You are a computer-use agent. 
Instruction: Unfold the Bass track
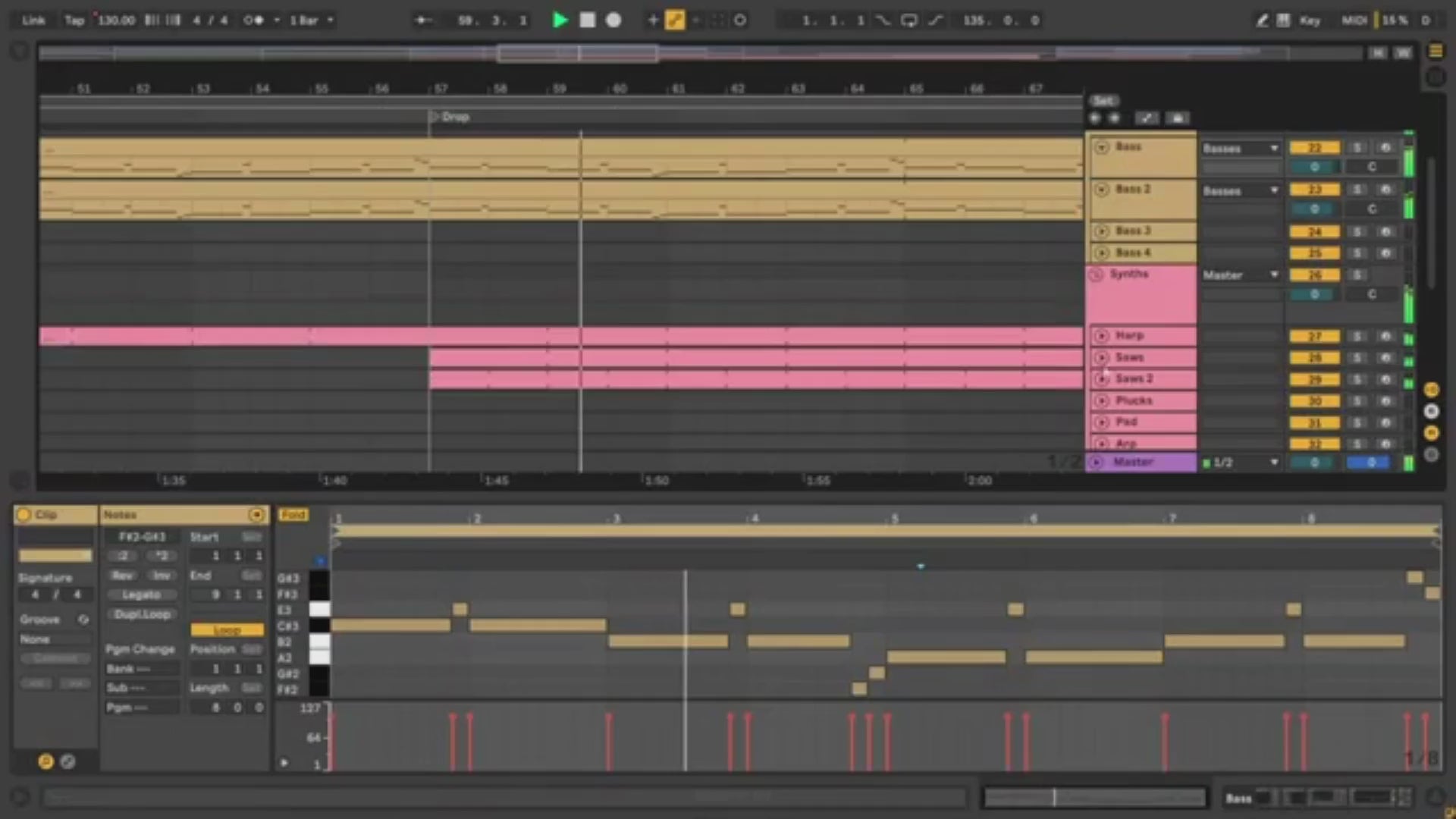(x=1101, y=147)
